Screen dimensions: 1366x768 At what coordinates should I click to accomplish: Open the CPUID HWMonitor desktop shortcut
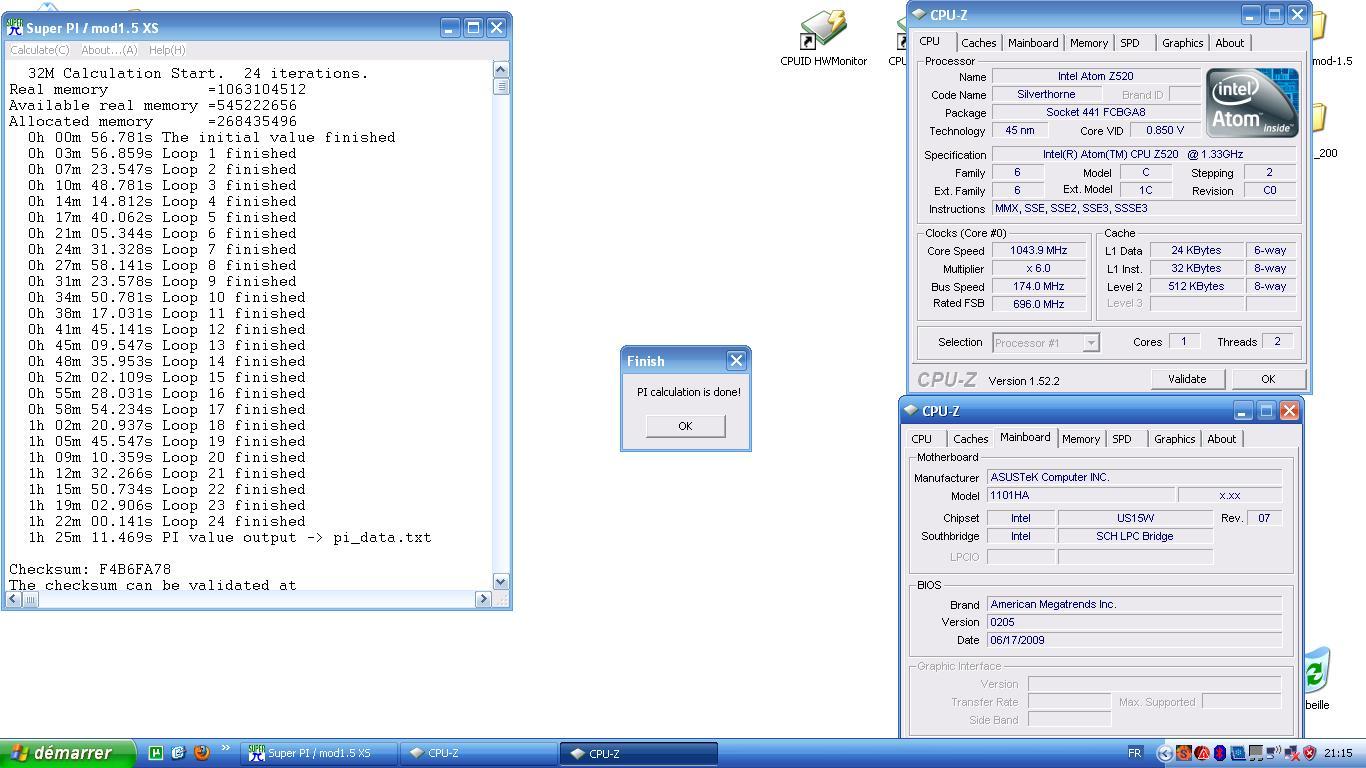pos(823,38)
